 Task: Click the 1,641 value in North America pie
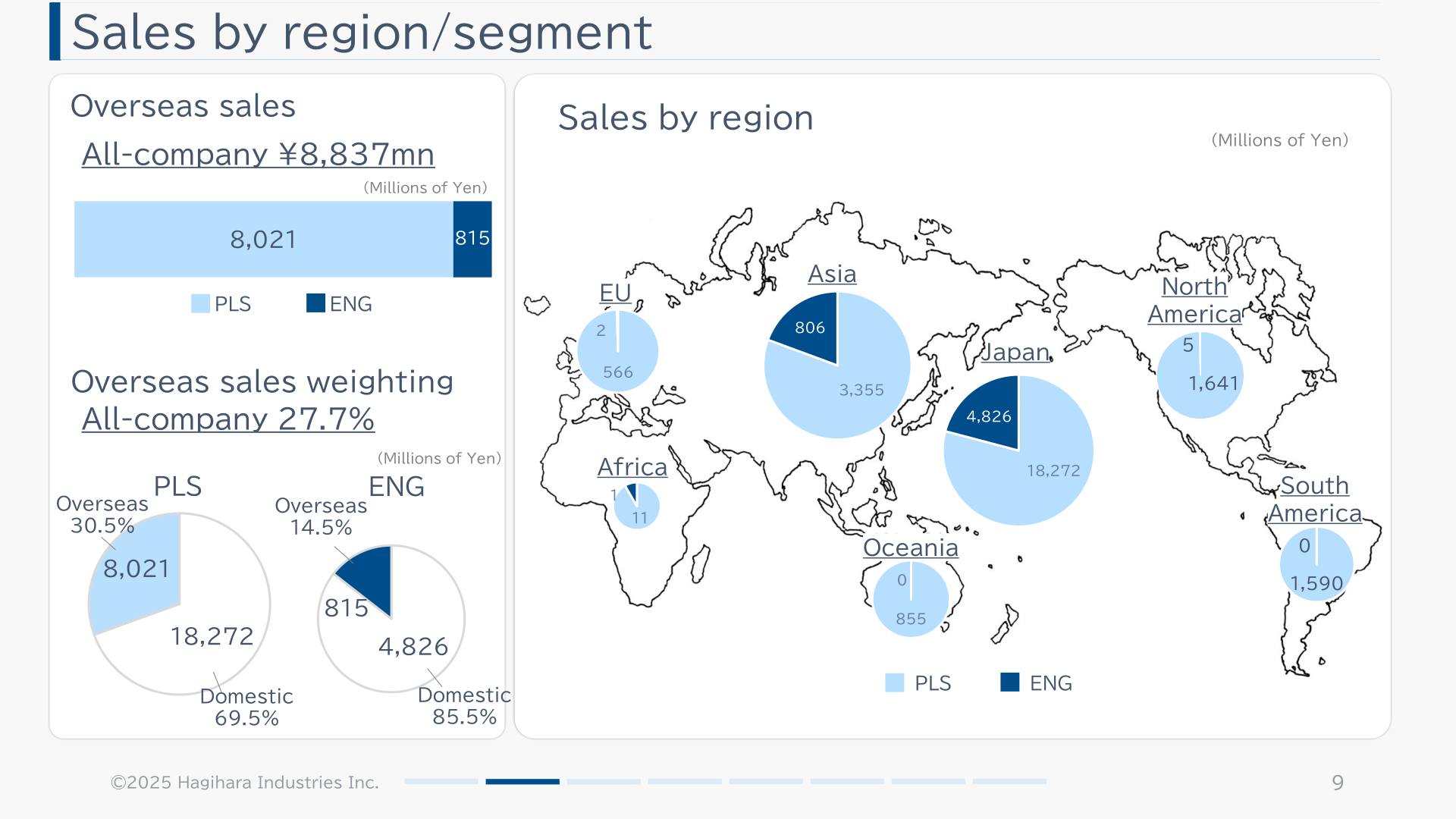(x=1213, y=384)
